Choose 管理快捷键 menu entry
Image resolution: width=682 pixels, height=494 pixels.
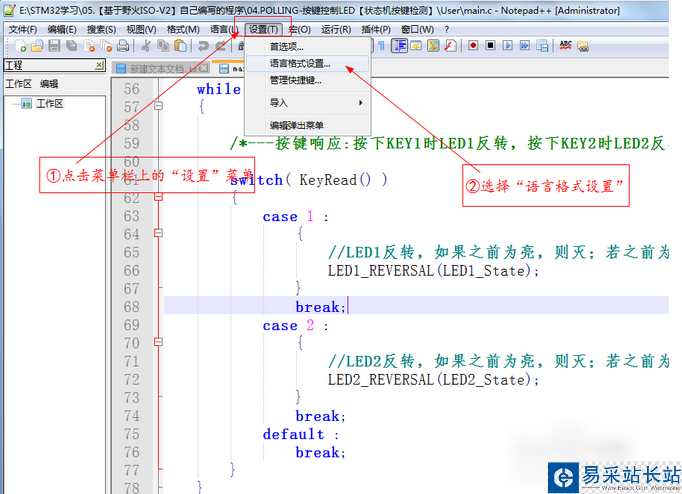pyautogui.click(x=295, y=80)
